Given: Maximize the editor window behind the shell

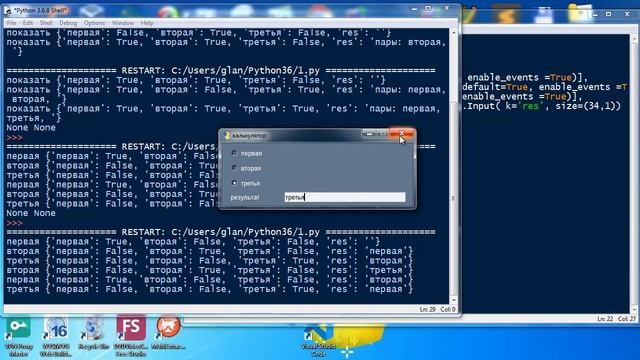Looking at the screenshot, I should (x=609, y=14).
